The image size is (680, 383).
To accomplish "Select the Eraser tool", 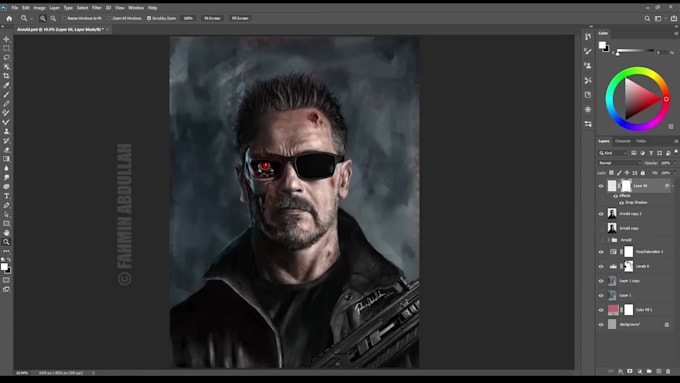I will pos(6,150).
